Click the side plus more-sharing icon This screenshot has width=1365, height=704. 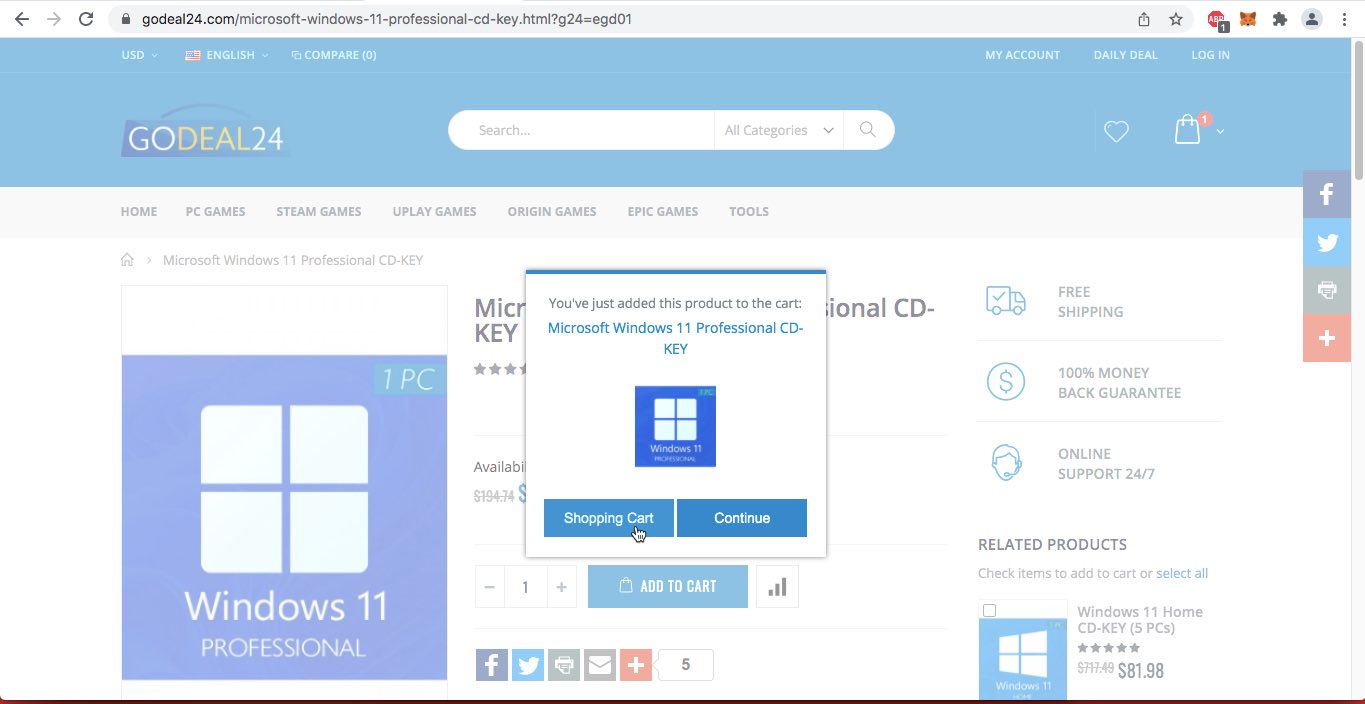pos(1327,338)
